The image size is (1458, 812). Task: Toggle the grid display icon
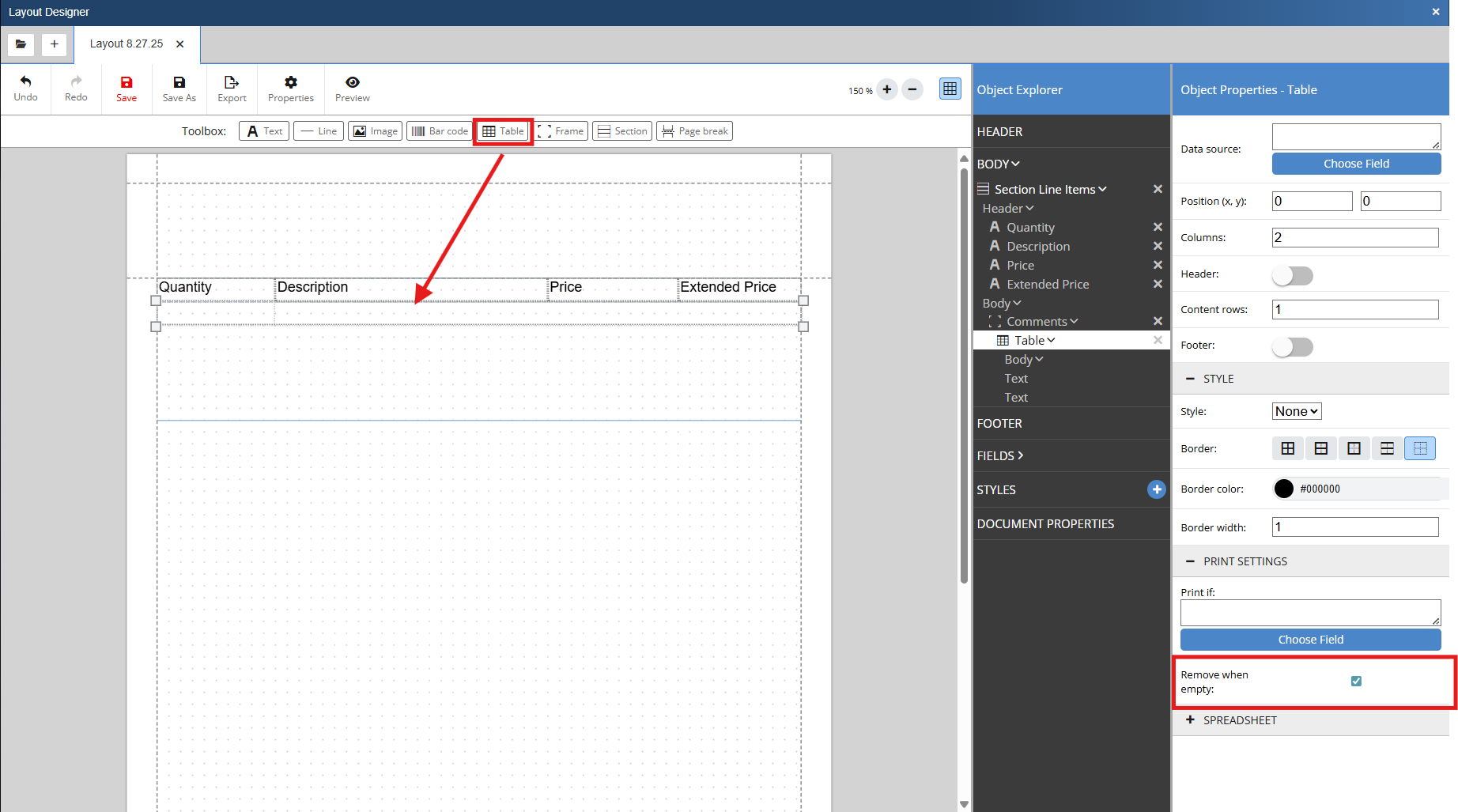(950, 89)
